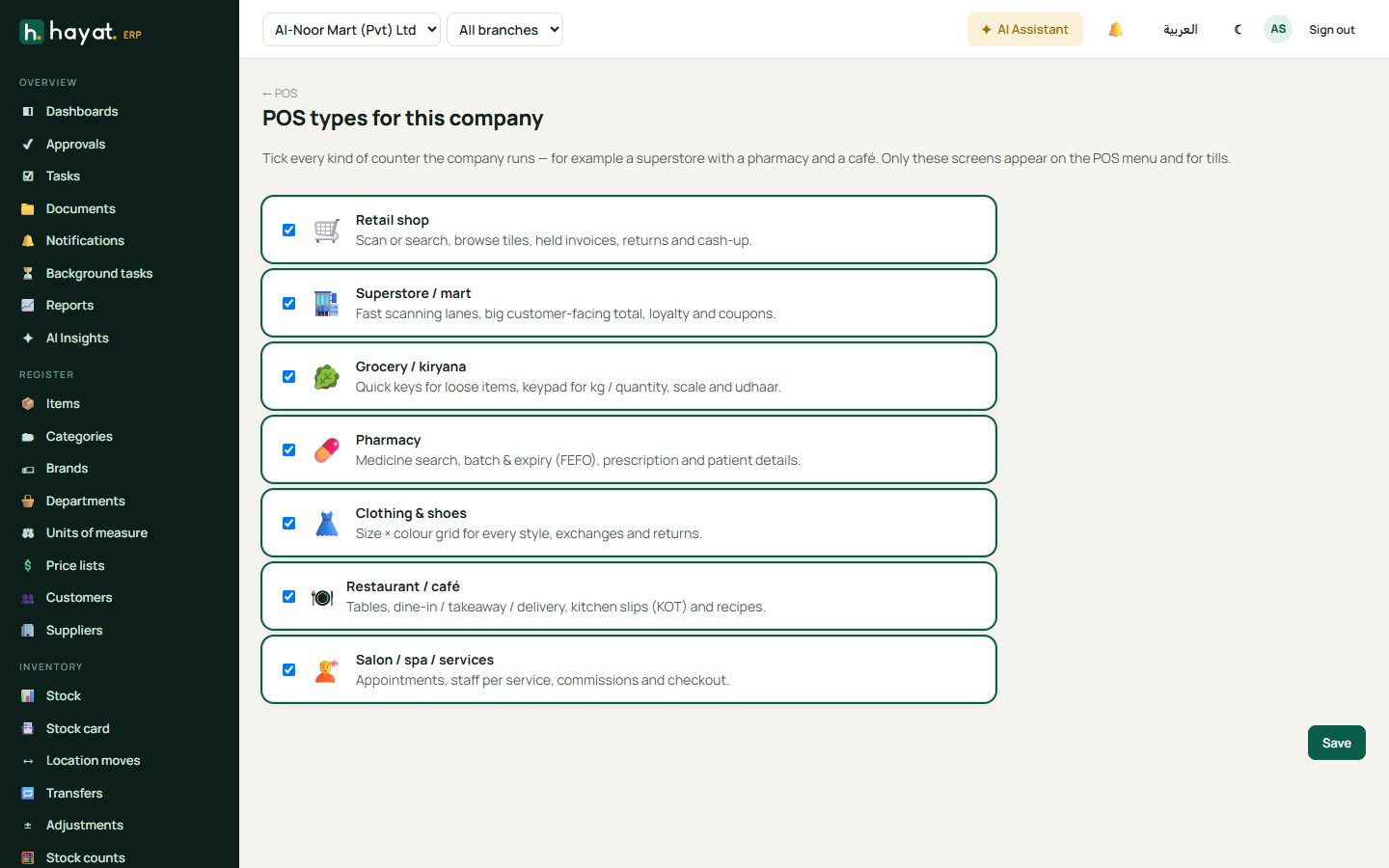The height and width of the screenshot is (868, 1389).
Task: Open the Al-Noor Mart company dropdown
Action: [x=351, y=29]
